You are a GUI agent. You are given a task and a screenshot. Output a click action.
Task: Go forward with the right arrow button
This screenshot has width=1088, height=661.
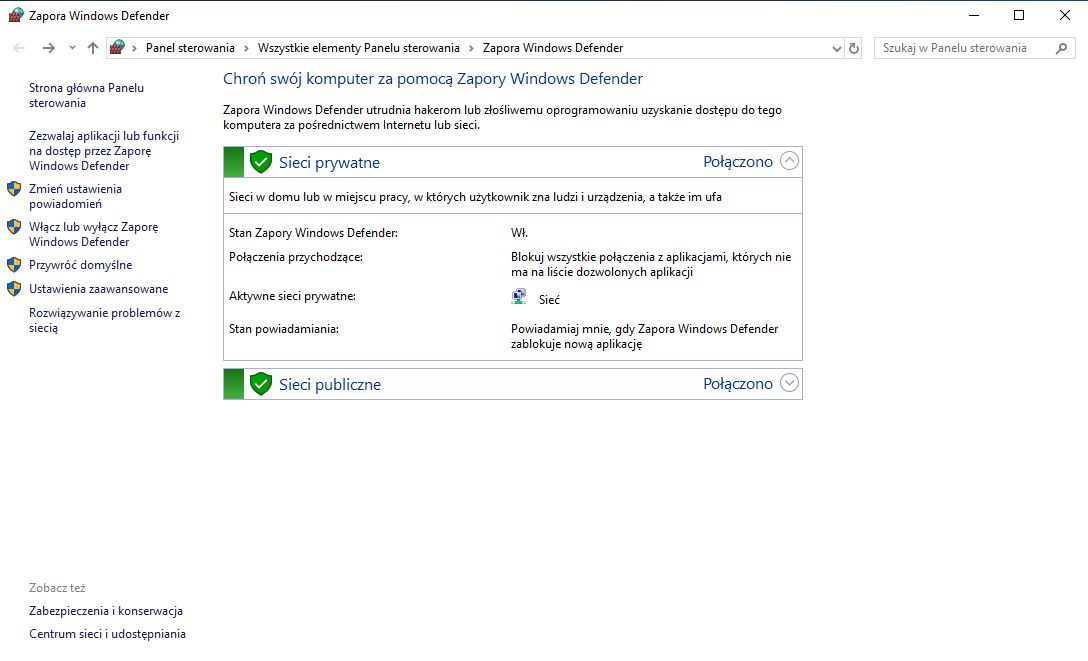(48, 48)
